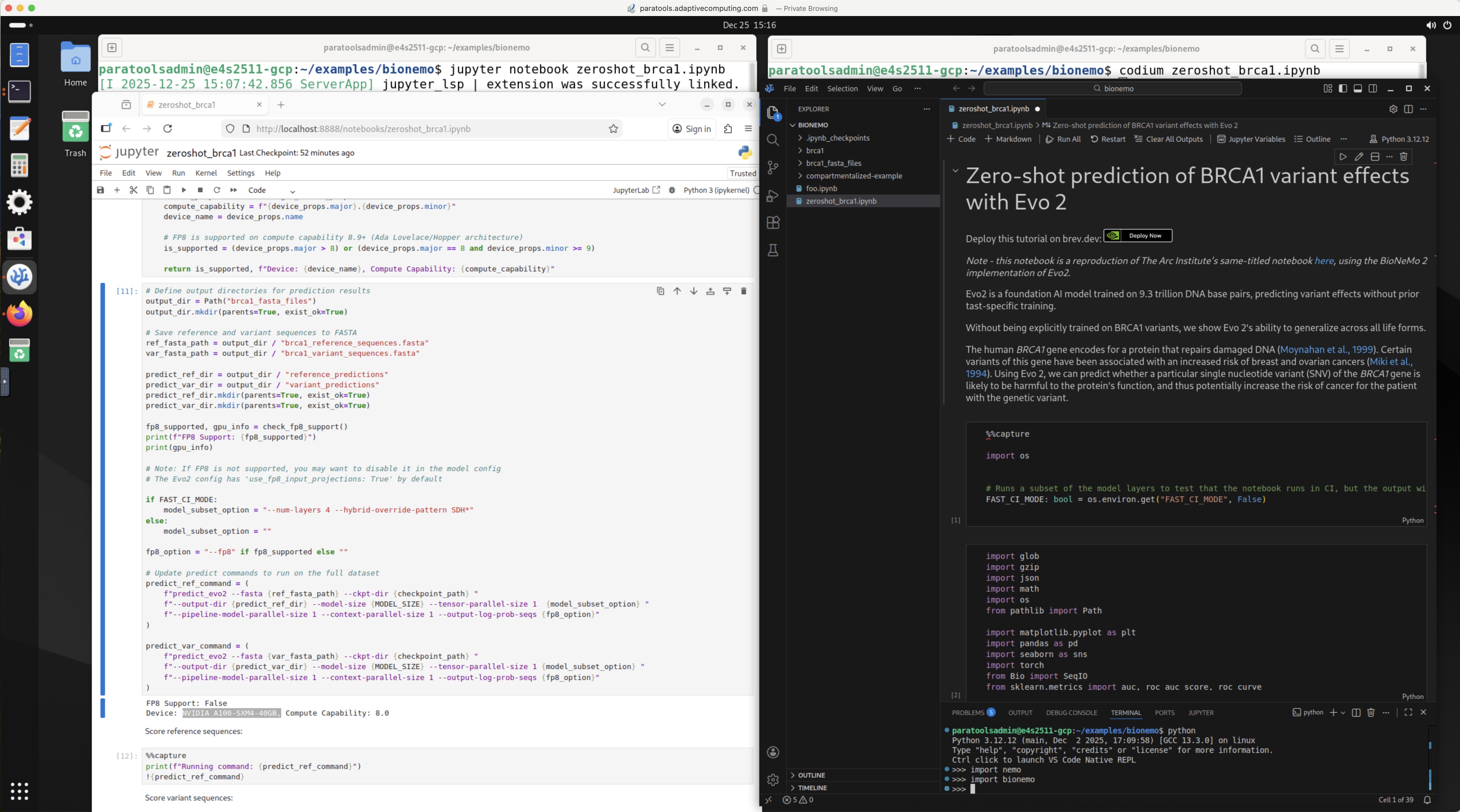Click the cut cell scissors icon
This screenshot has width=1460, height=812.
(x=134, y=191)
